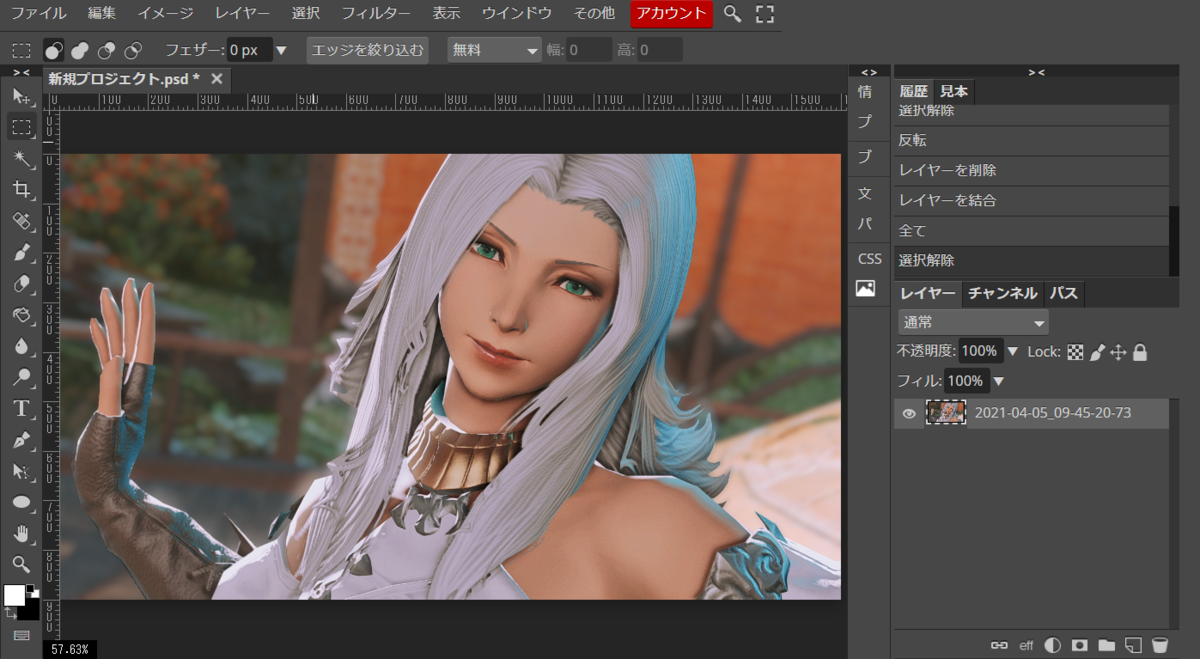This screenshot has height=659, width=1200.
Task: Select the Crop tool
Action: pyautogui.click(x=21, y=189)
